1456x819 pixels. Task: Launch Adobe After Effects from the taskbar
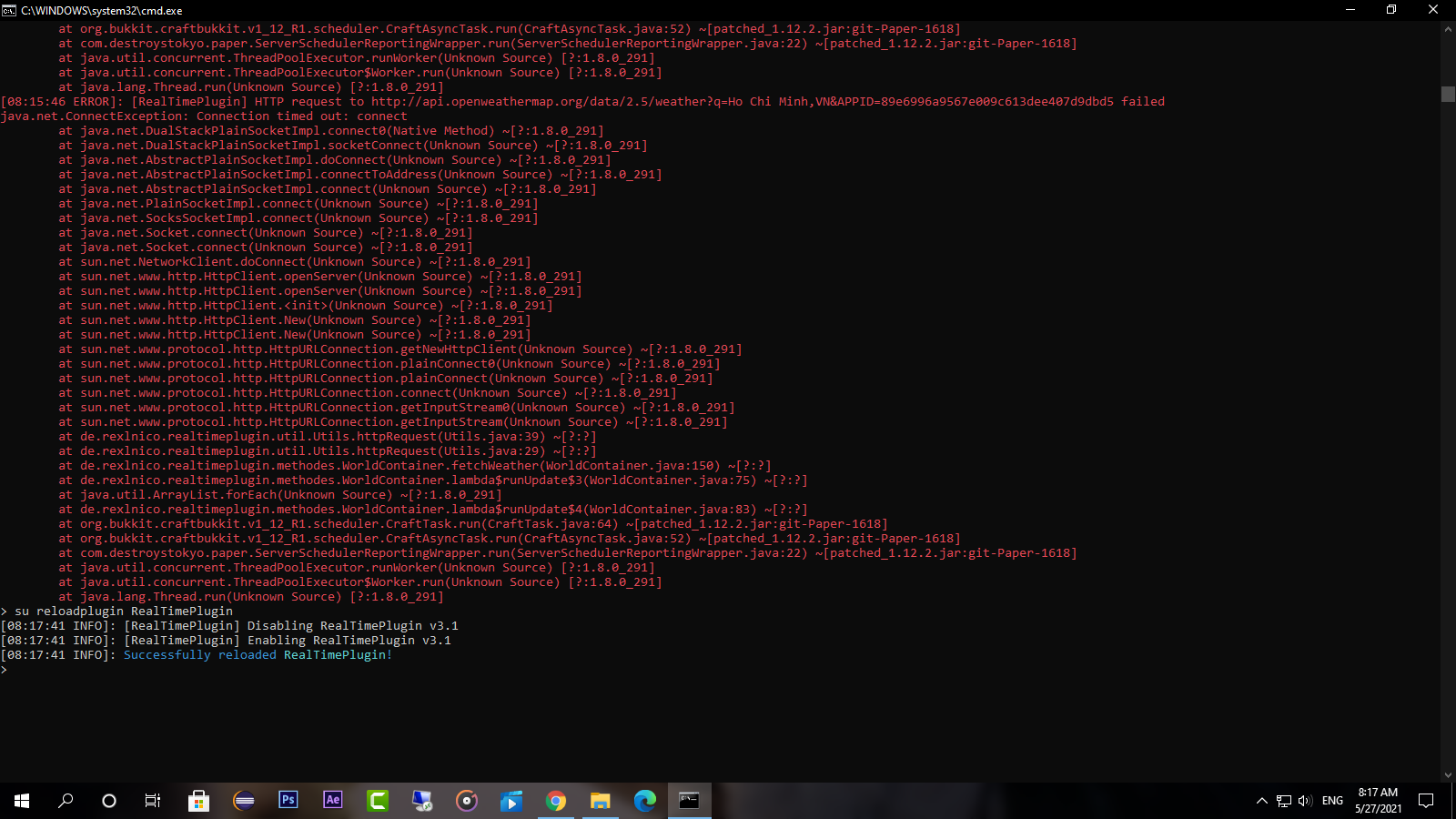coord(332,801)
